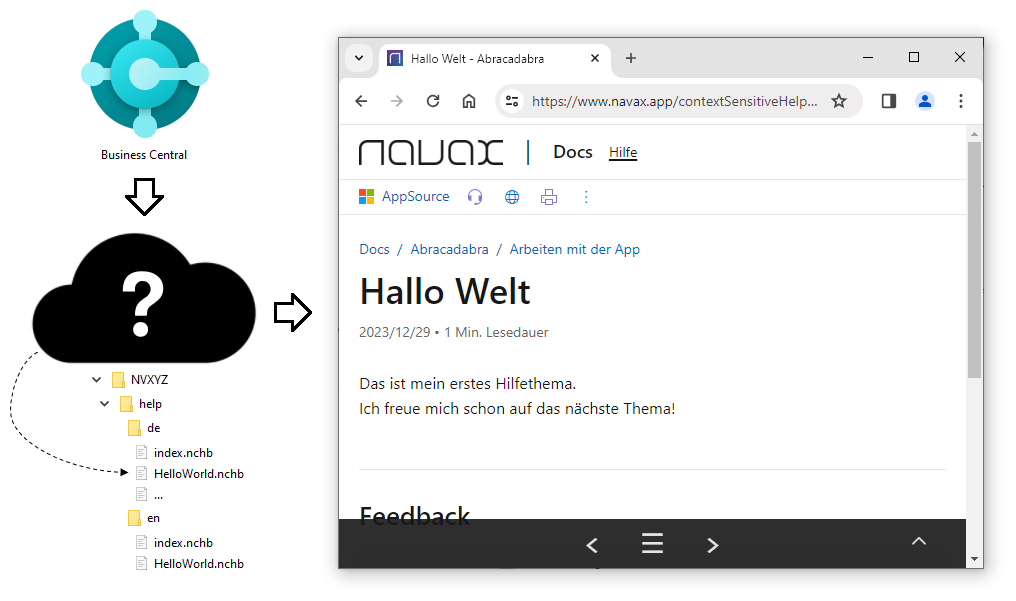This screenshot has width=1016, height=601.
Task: Navigate to Abracadabra breadcrumb
Action: tap(450, 249)
